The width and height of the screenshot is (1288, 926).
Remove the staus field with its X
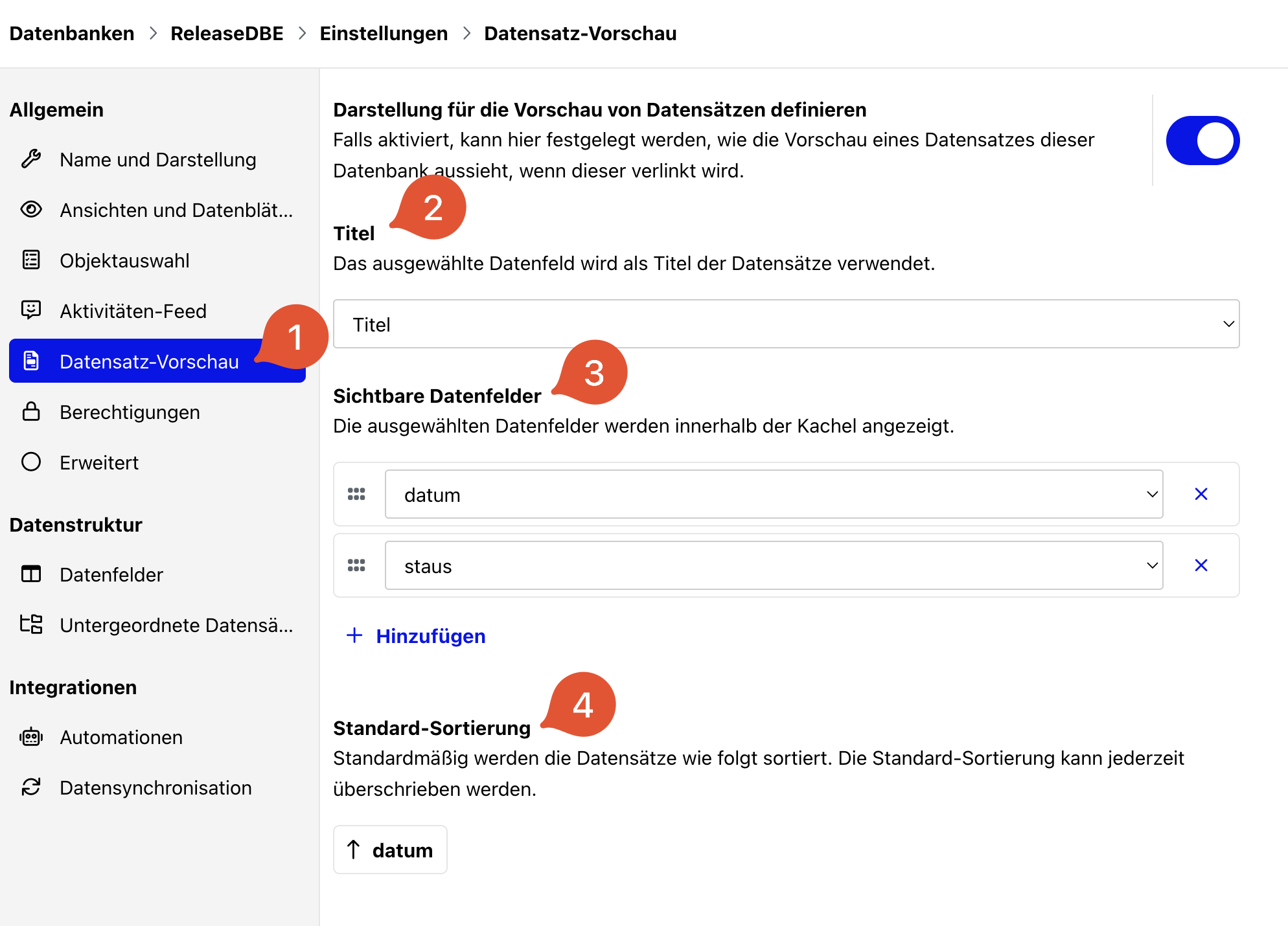tap(1201, 565)
